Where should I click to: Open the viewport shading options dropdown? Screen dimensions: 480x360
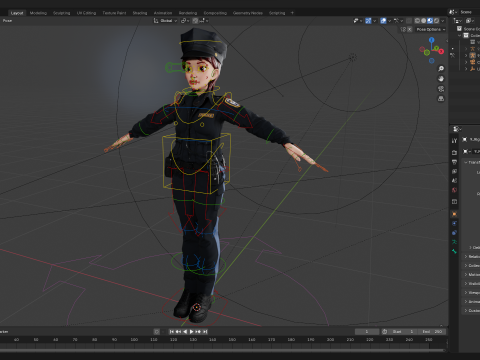[443, 21]
